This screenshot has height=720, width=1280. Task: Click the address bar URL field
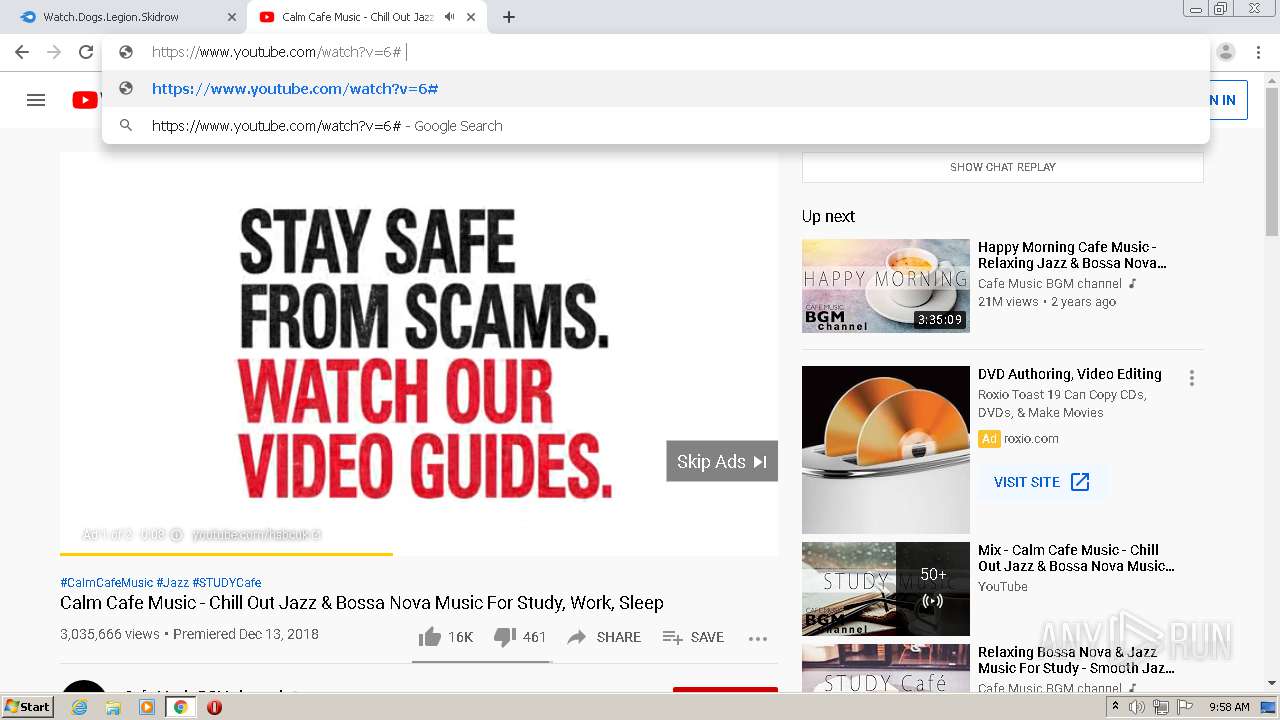coord(655,52)
